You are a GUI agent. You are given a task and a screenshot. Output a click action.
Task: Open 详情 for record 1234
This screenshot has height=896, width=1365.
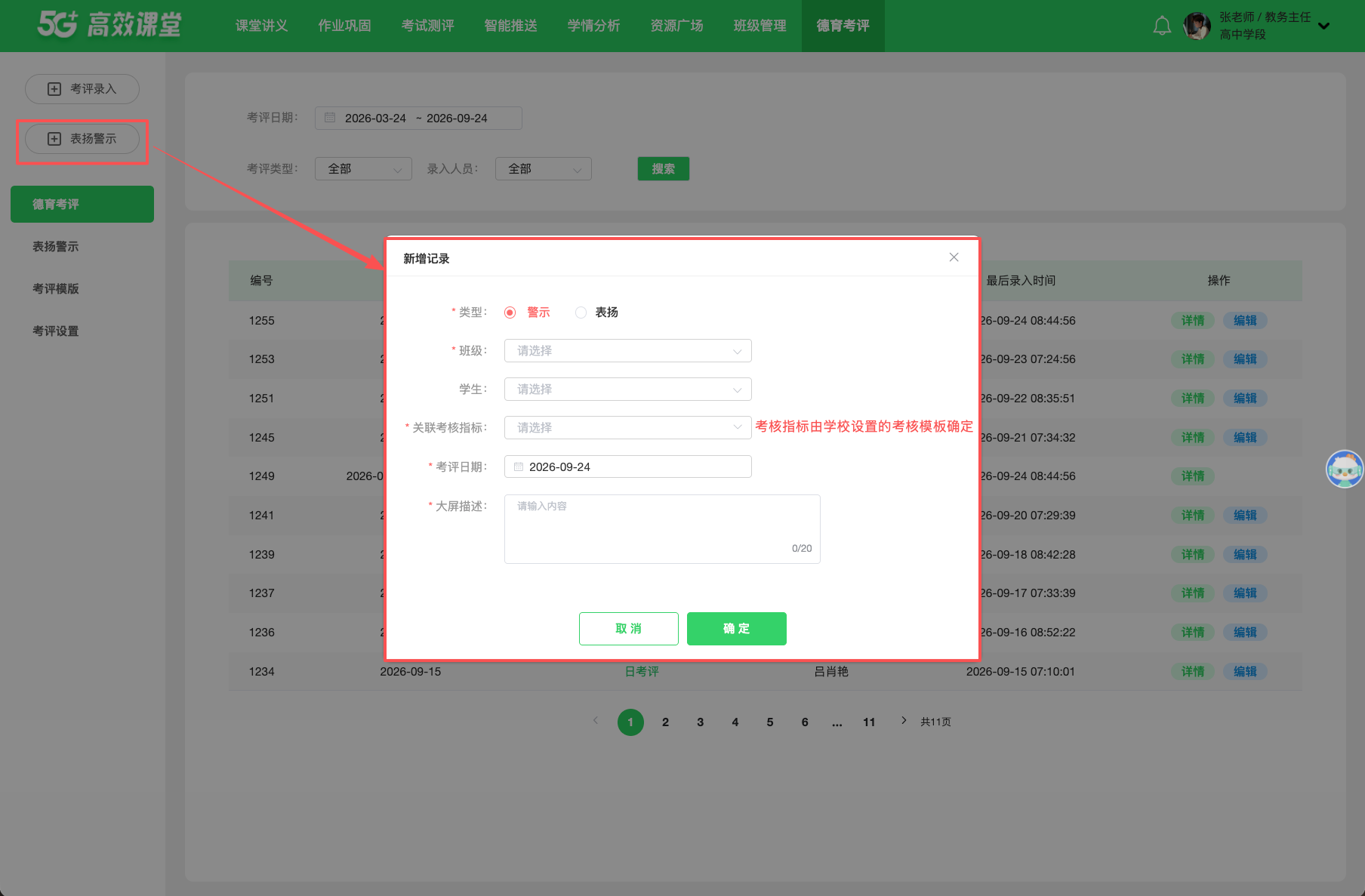click(x=1193, y=672)
